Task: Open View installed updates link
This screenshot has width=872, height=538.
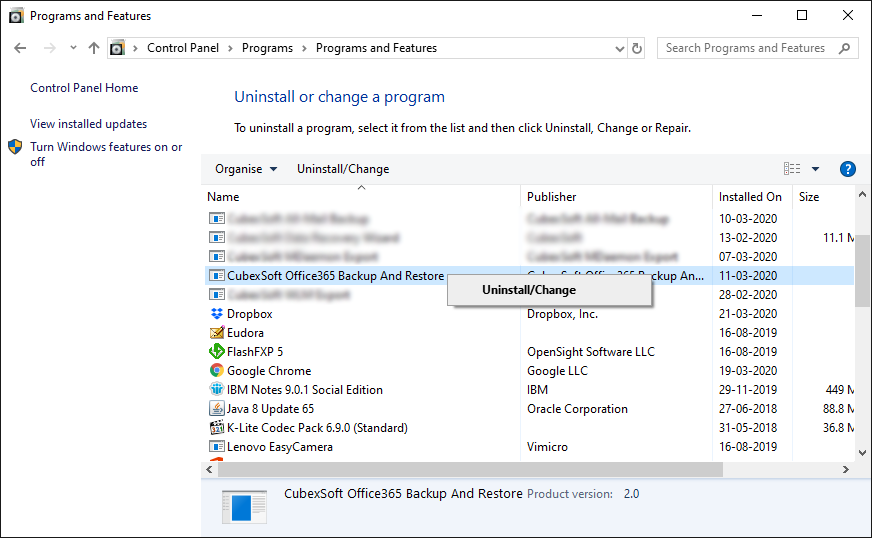Action: point(88,124)
